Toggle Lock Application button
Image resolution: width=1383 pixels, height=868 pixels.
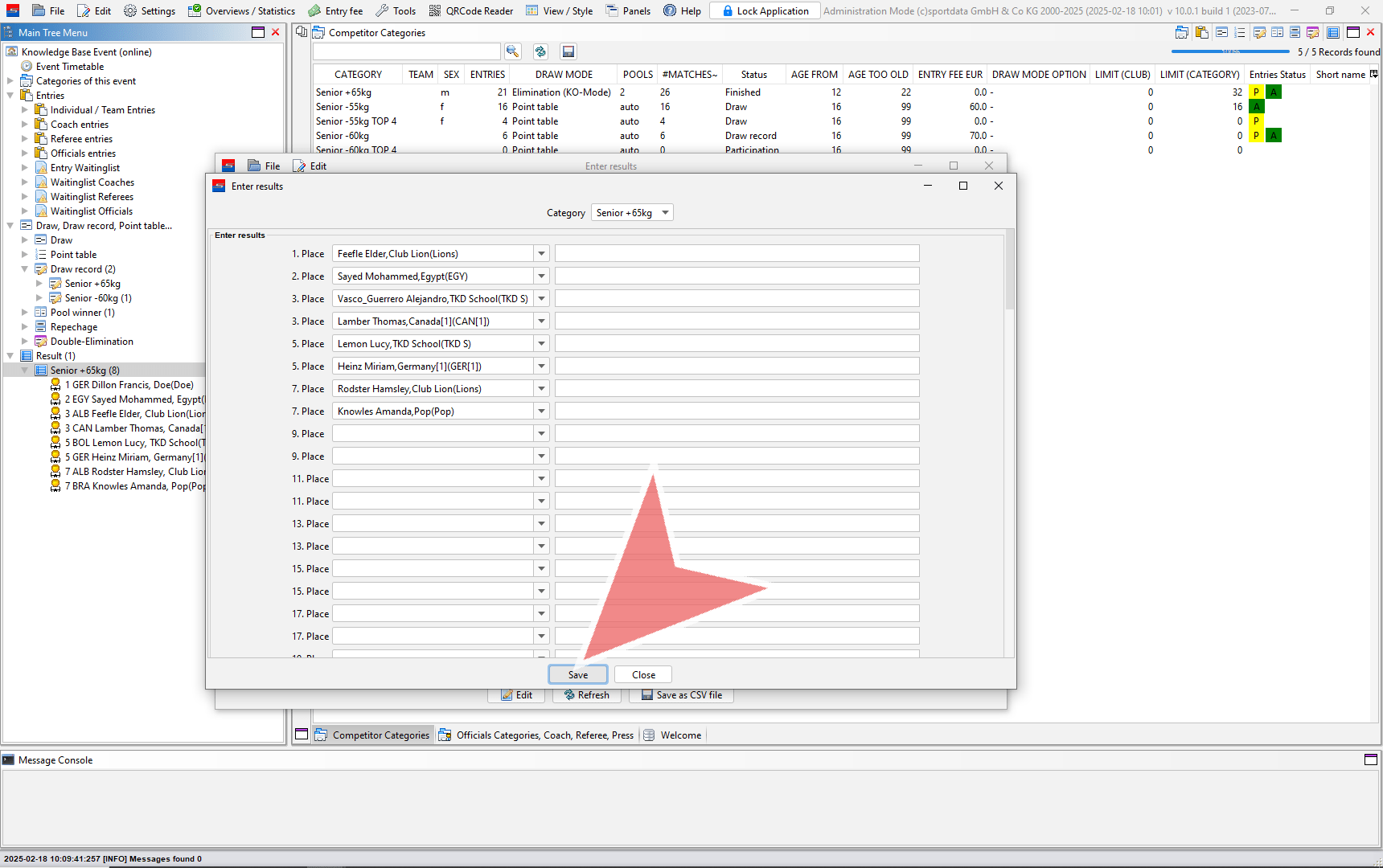tap(765, 10)
